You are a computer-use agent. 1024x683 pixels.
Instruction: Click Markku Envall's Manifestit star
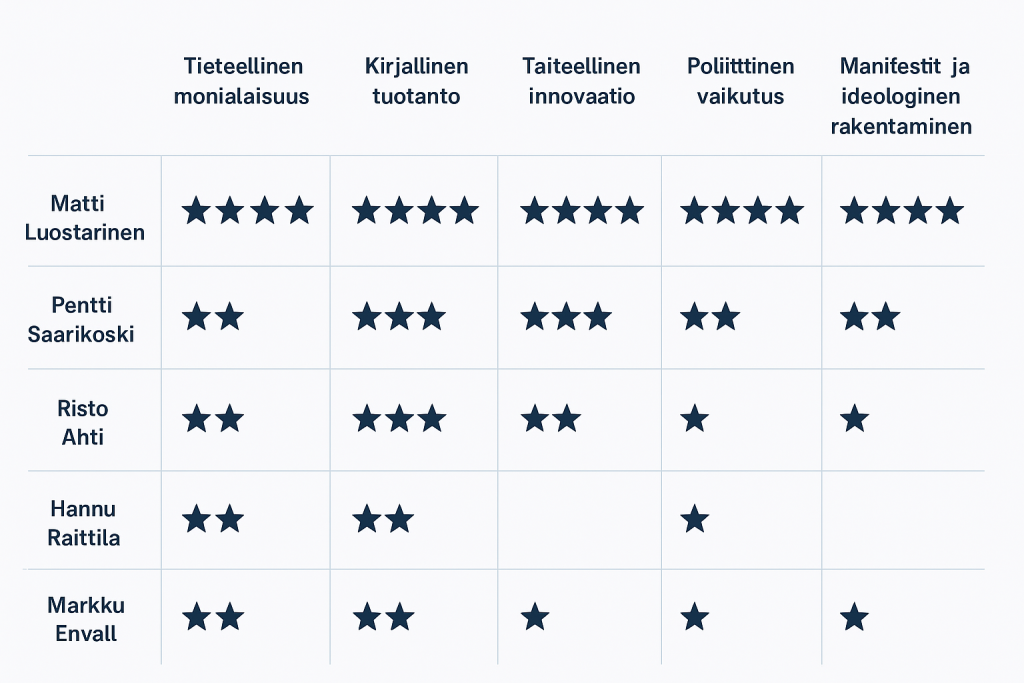[x=854, y=617]
